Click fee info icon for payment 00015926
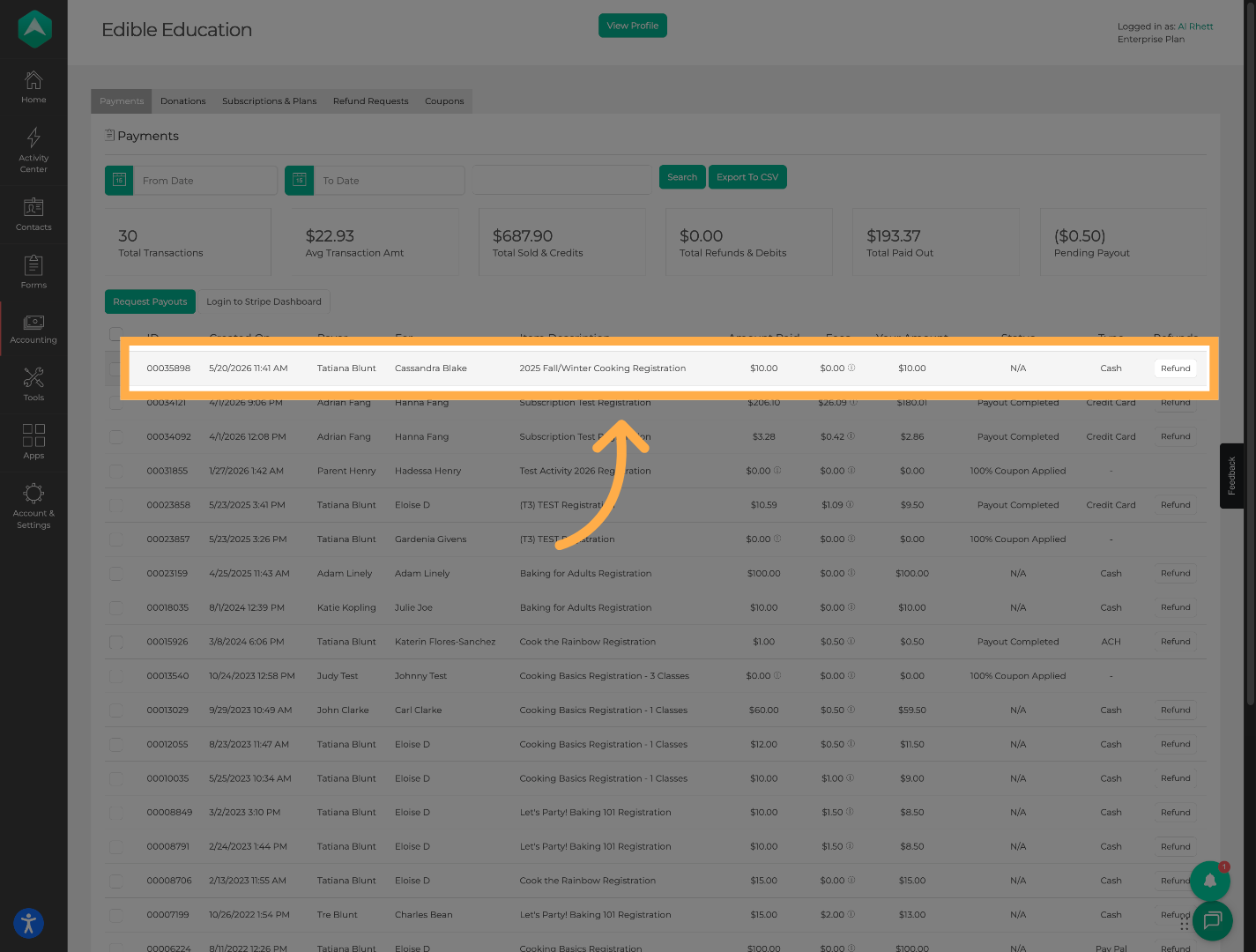The width and height of the screenshot is (1256, 952). pyautogui.click(x=851, y=642)
